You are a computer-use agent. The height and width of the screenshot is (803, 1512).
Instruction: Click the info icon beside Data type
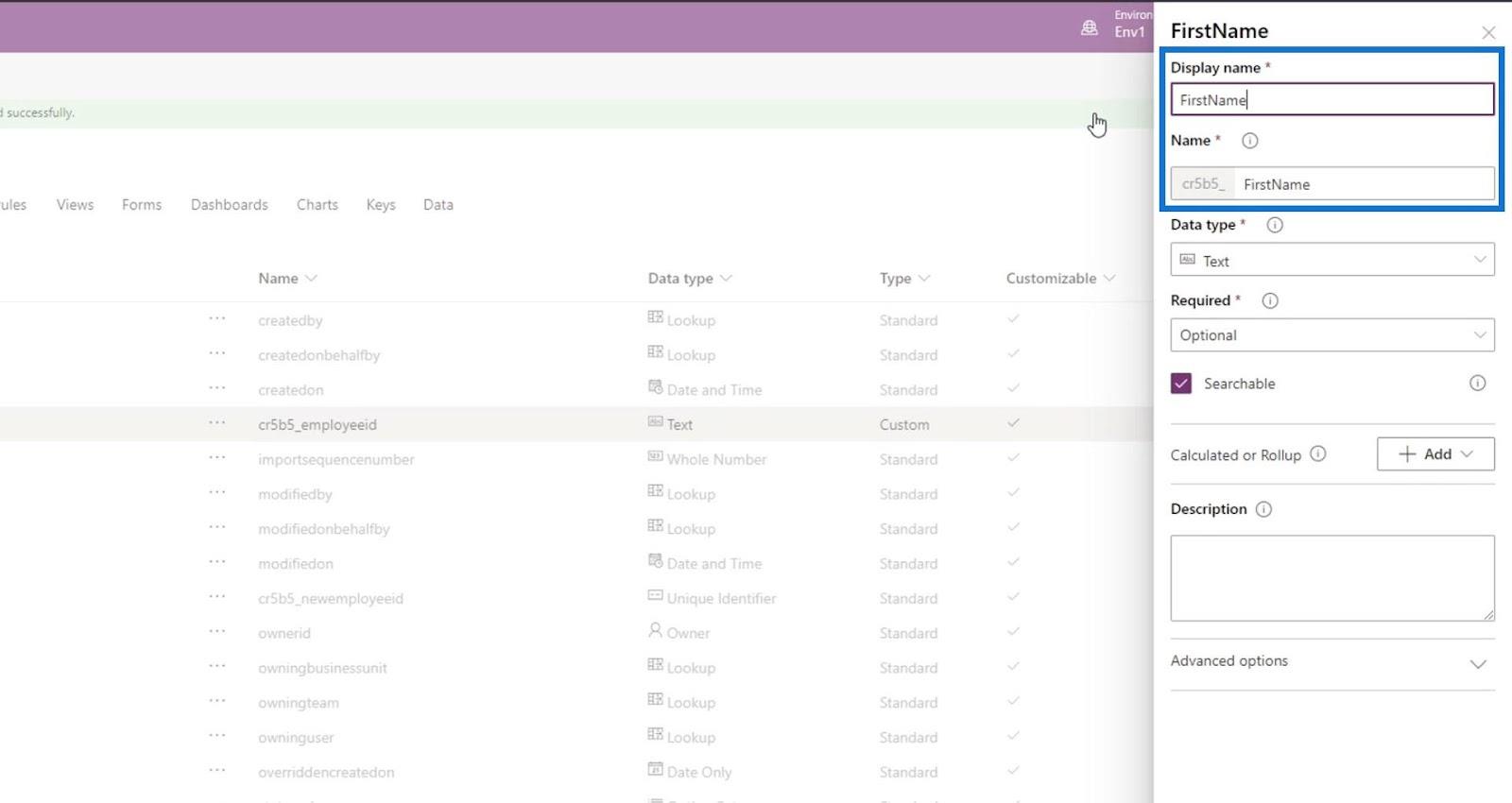pyautogui.click(x=1275, y=225)
